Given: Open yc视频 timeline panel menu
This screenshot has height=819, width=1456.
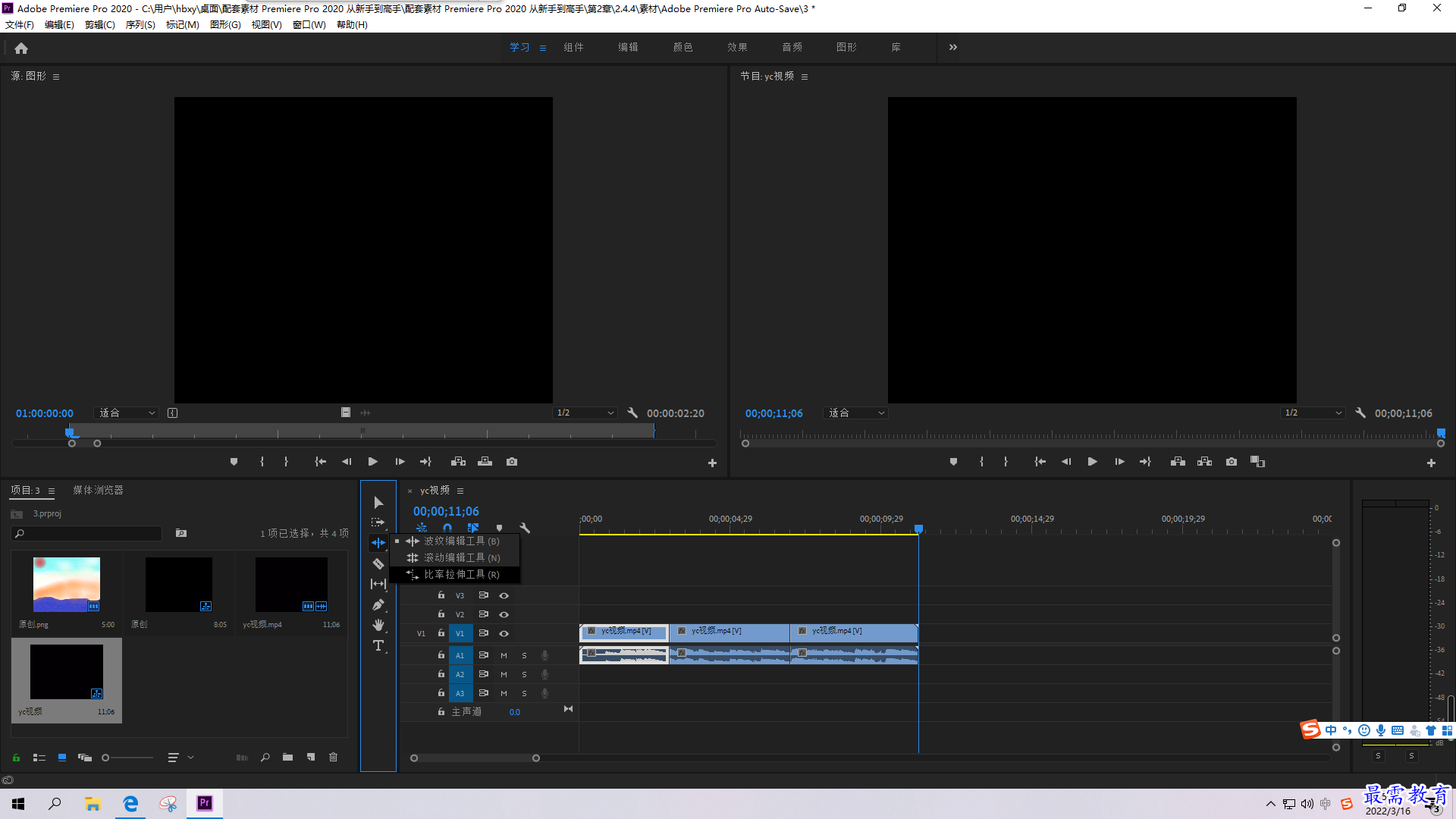Looking at the screenshot, I should 460,491.
